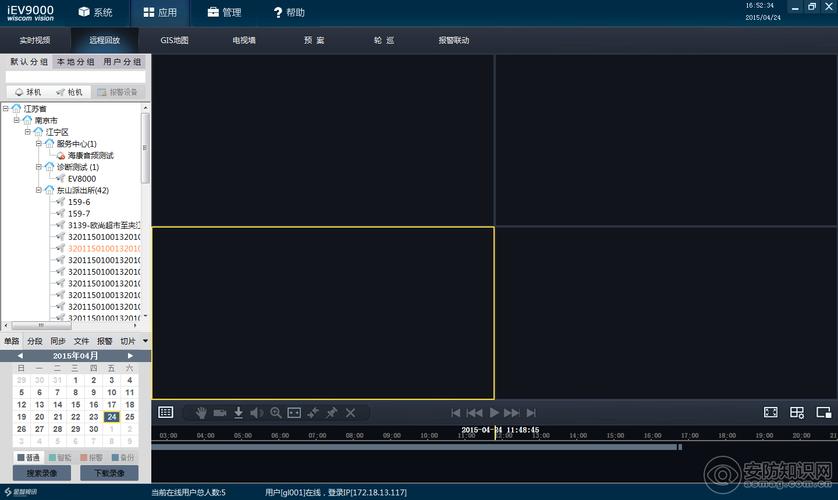
Task: Select the 分段 playback mode
Action: tap(35, 341)
